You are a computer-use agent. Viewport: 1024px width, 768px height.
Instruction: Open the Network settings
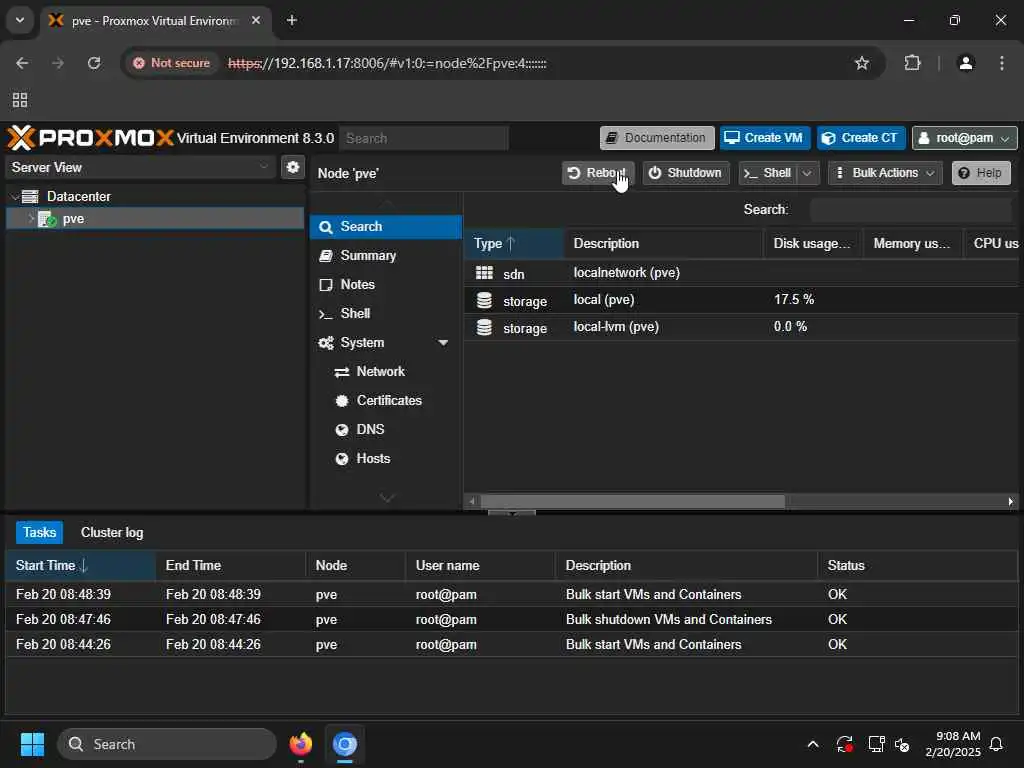380,372
